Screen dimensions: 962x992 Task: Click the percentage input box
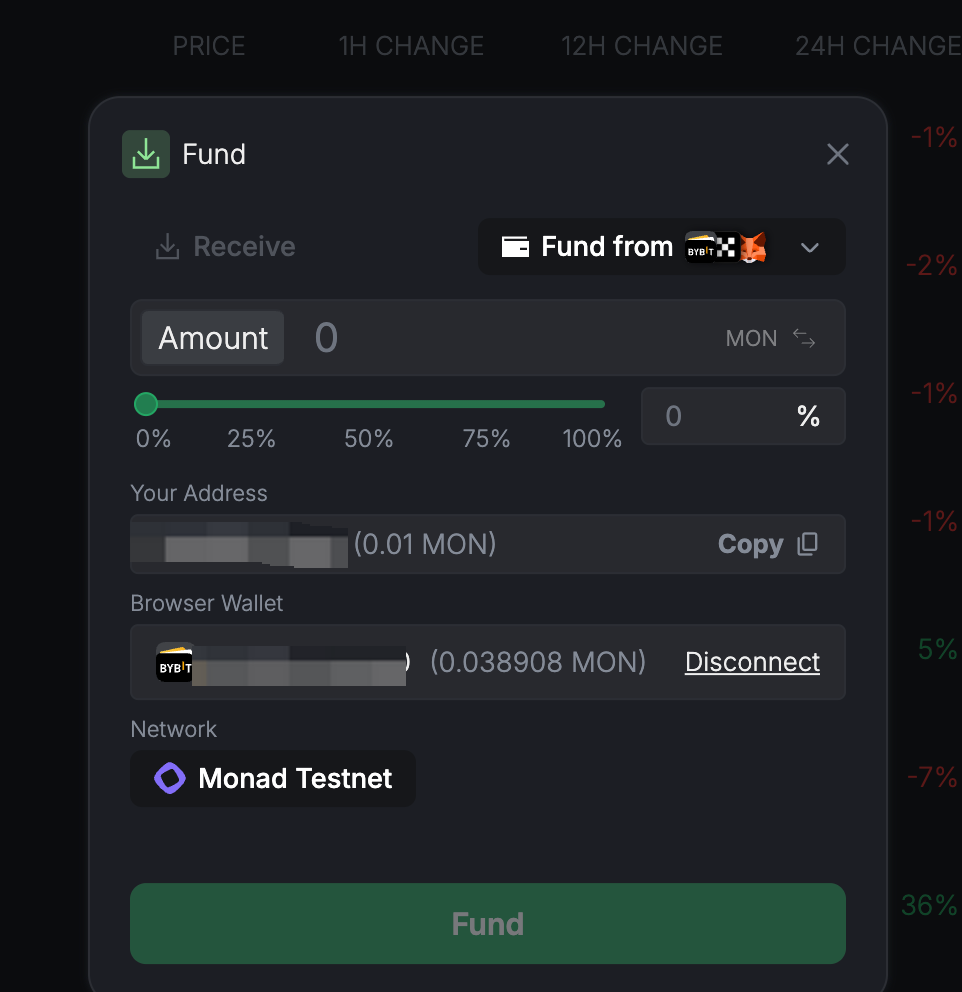pos(743,416)
